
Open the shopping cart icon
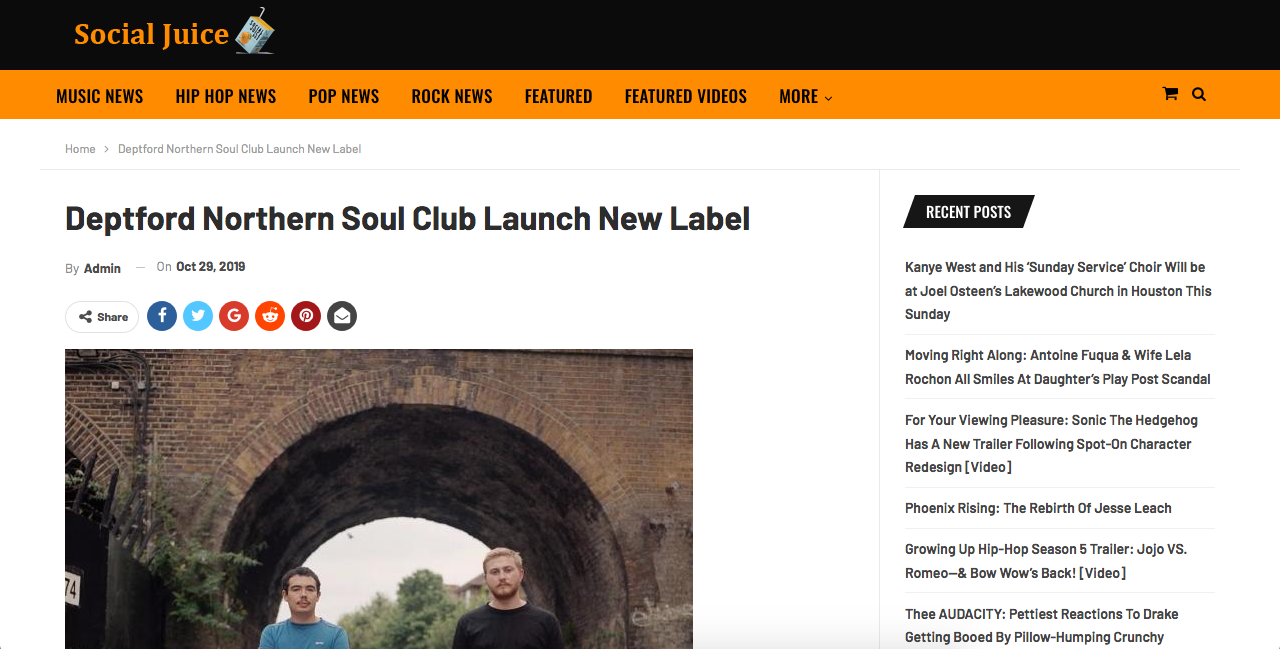(x=1170, y=94)
